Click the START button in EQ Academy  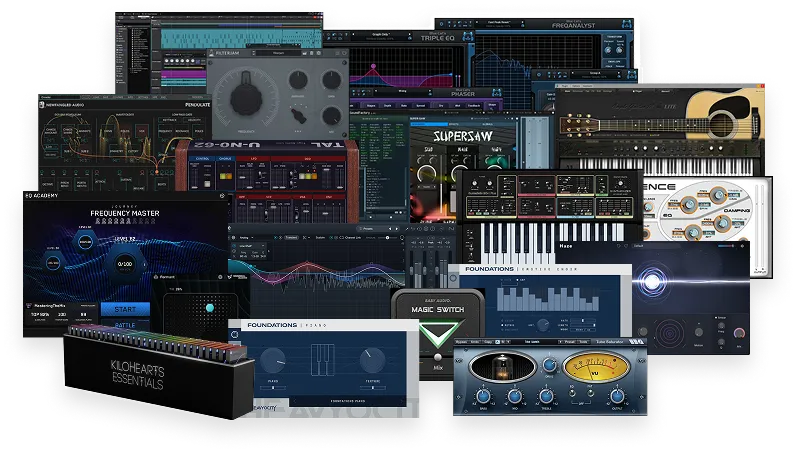(x=125, y=309)
